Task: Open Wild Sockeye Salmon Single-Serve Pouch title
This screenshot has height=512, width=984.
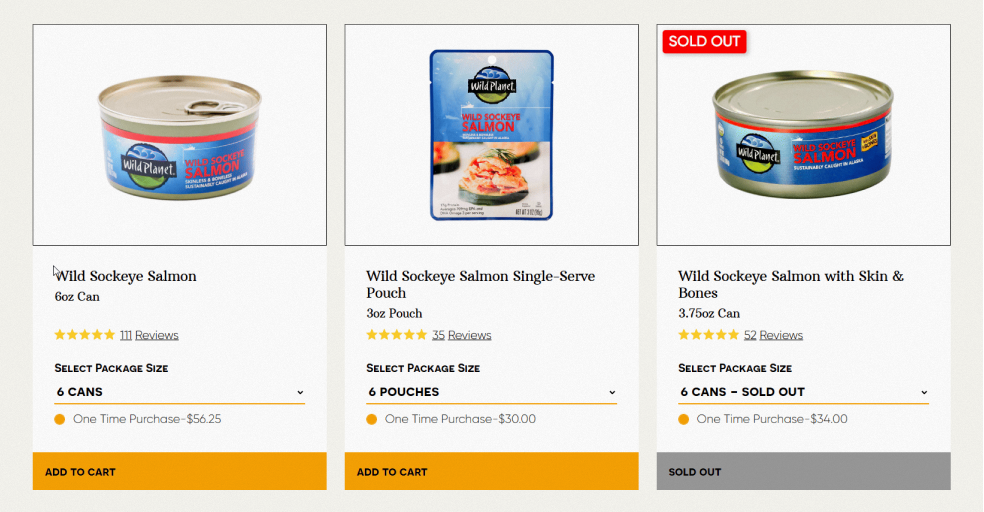Action: pyautogui.click(x=480, y=284)
